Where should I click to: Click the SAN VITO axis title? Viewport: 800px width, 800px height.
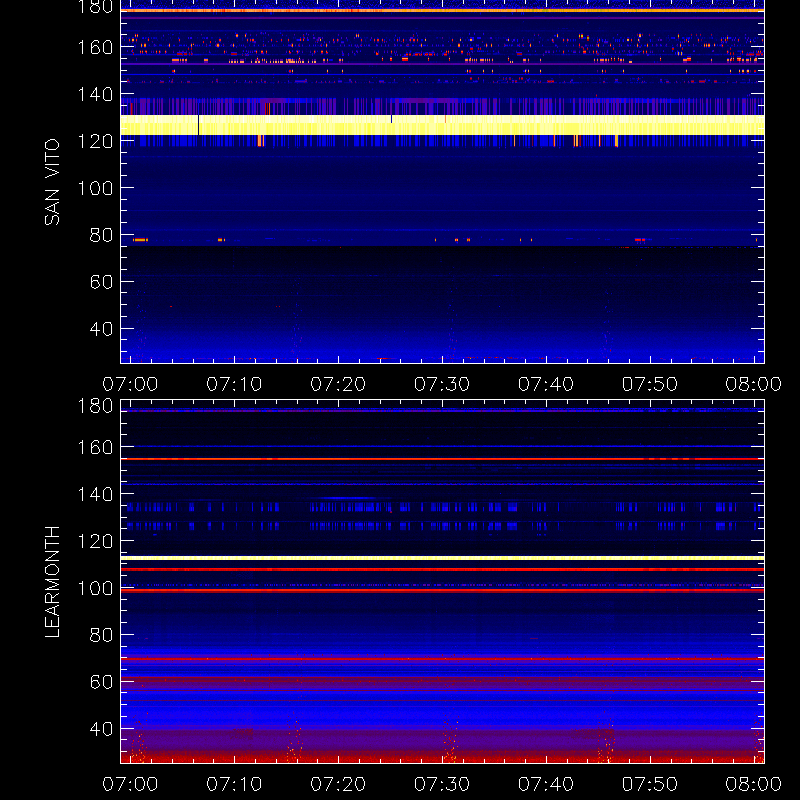click(x=52, y=182)
